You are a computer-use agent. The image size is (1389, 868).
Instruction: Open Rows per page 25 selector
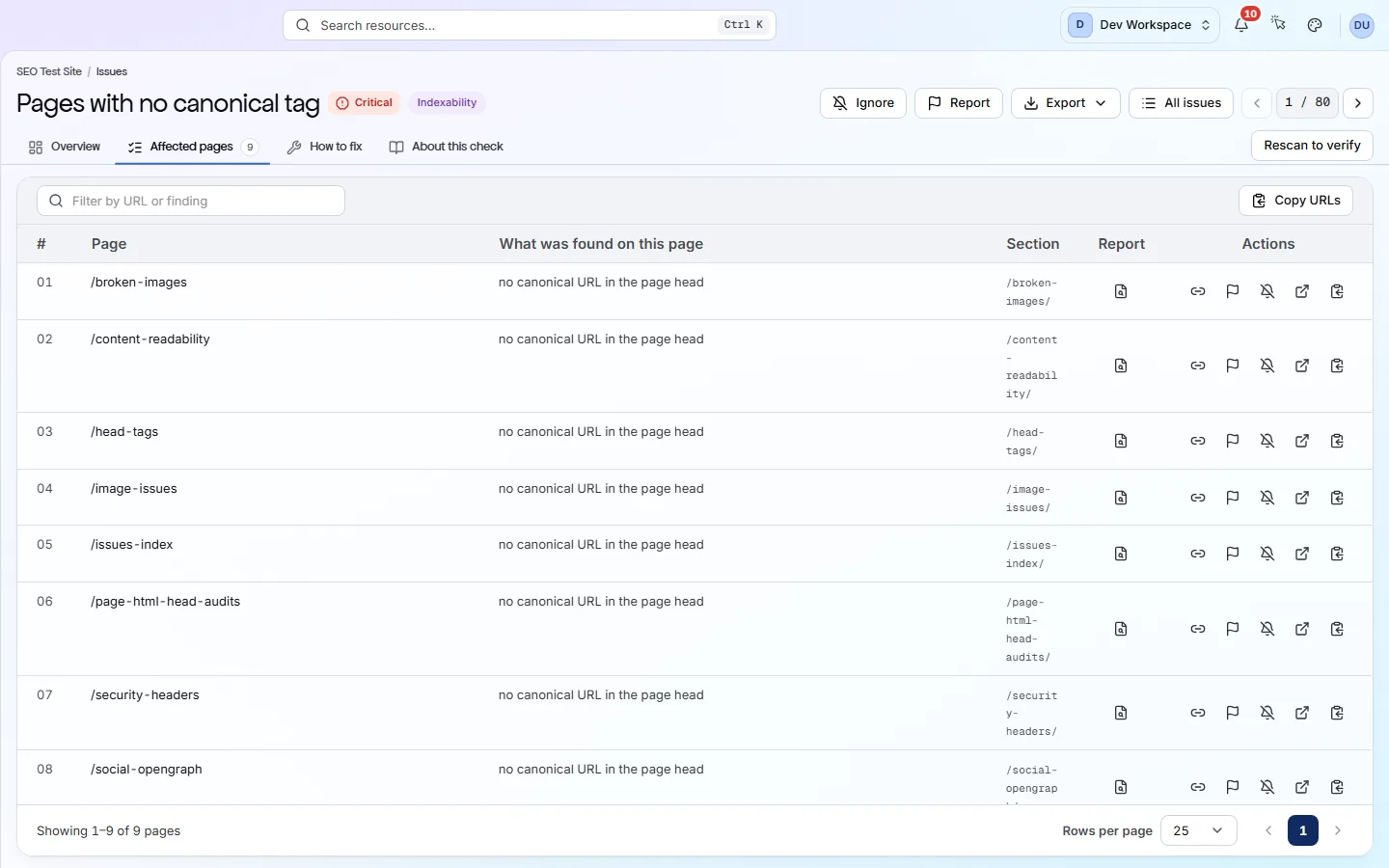pyautogui.click(x=1198, y=830)
